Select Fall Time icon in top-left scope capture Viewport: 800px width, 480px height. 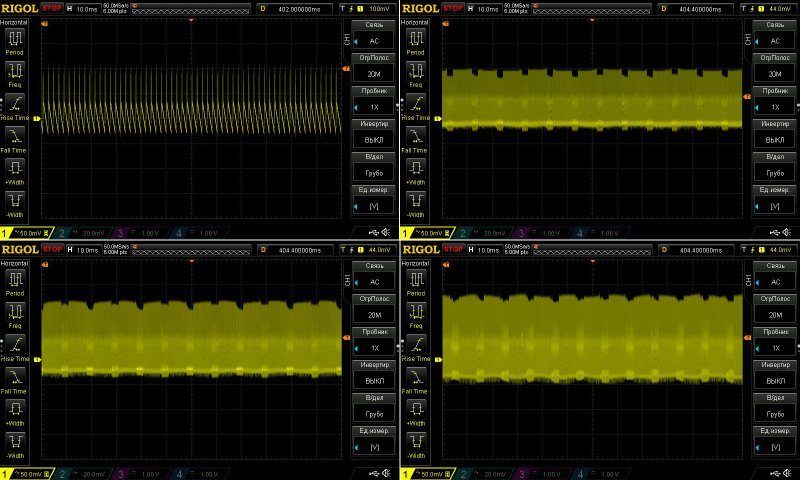pos(15,136)
